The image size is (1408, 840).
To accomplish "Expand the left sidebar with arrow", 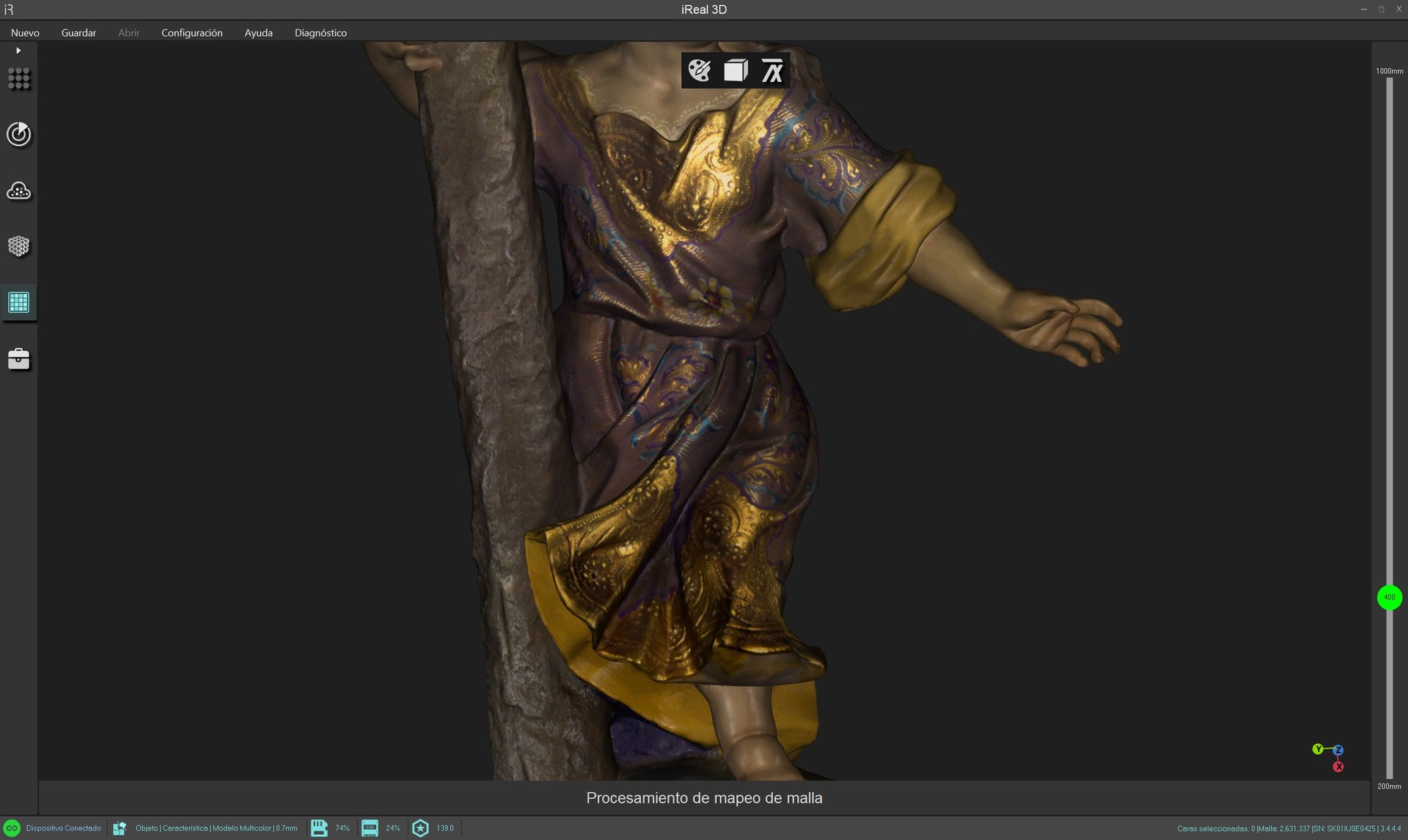I will (x=18, y=51).
